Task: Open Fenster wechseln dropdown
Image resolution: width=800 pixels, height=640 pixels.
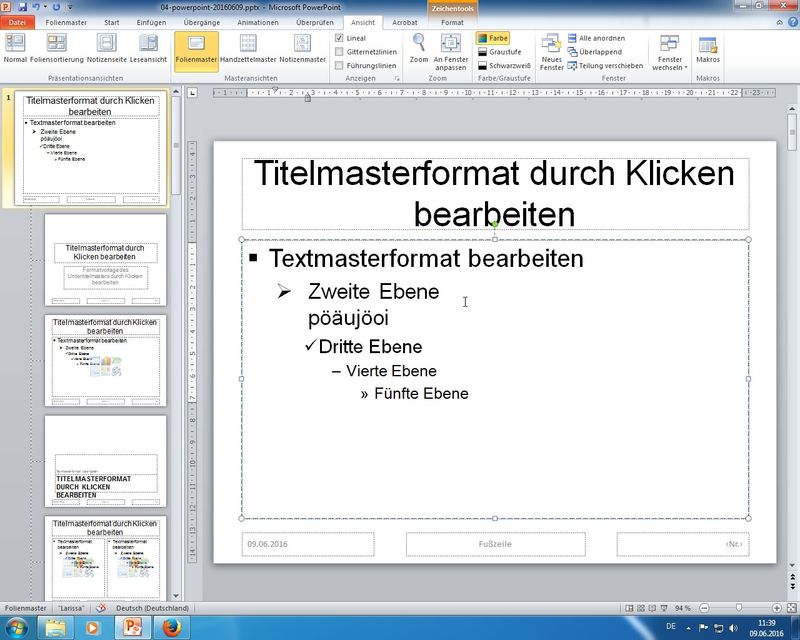Action: 669,52
